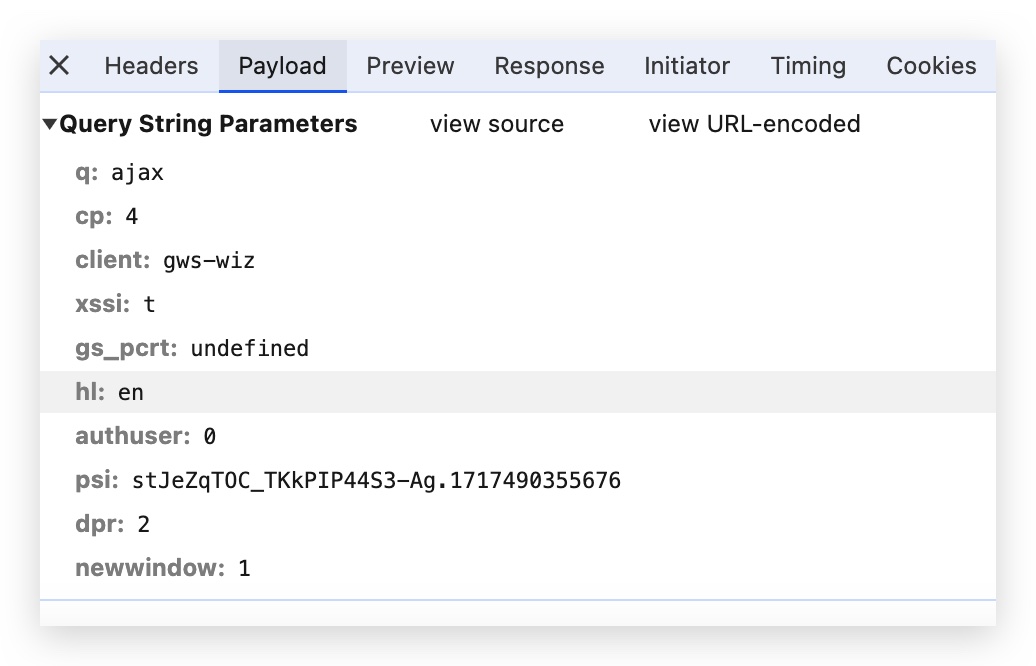Select the Payload tab
Viewport: 1036px width, 666px height.
[282, 66]
